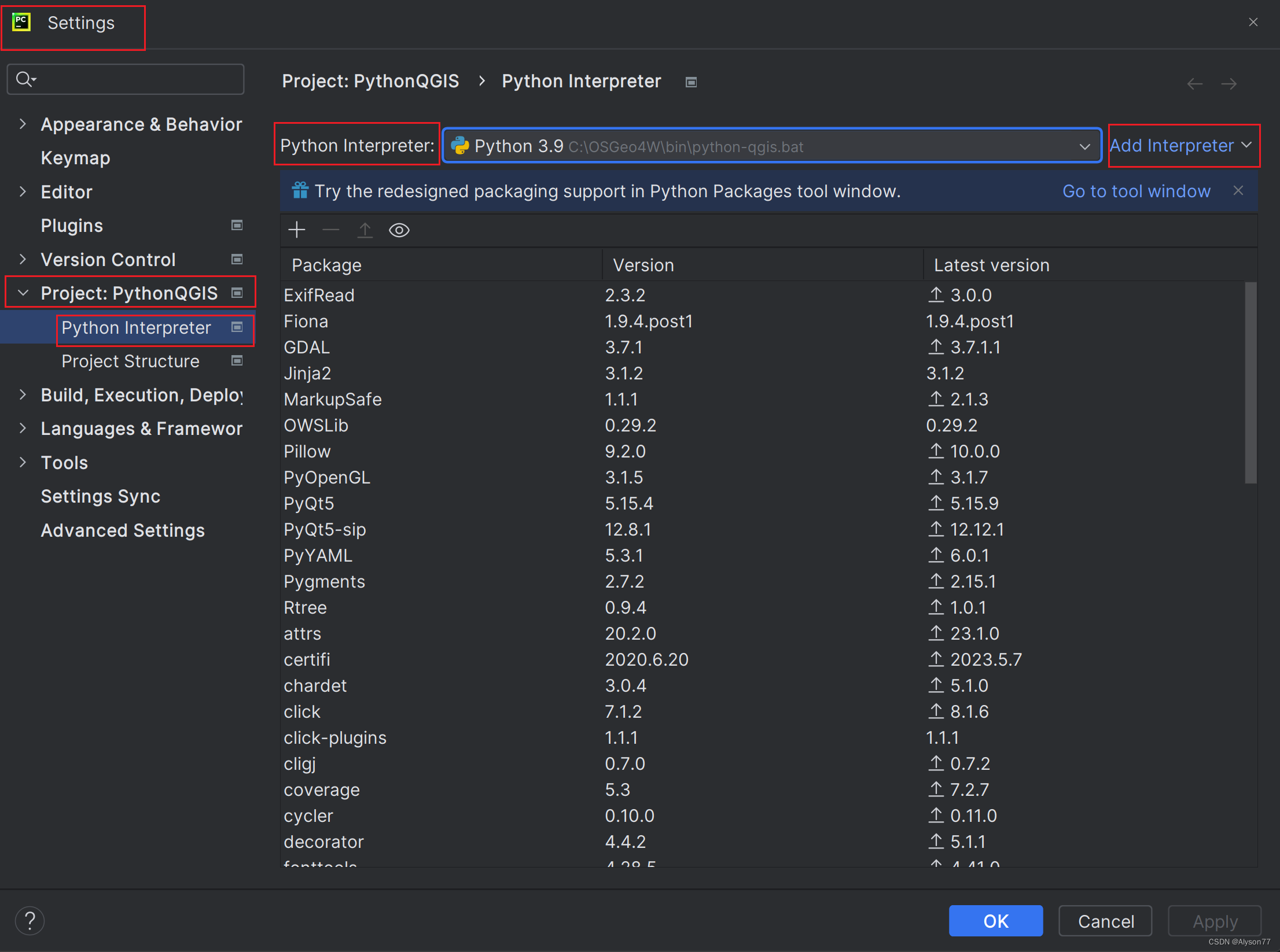Click the upgrade package arrow icon

365,230
